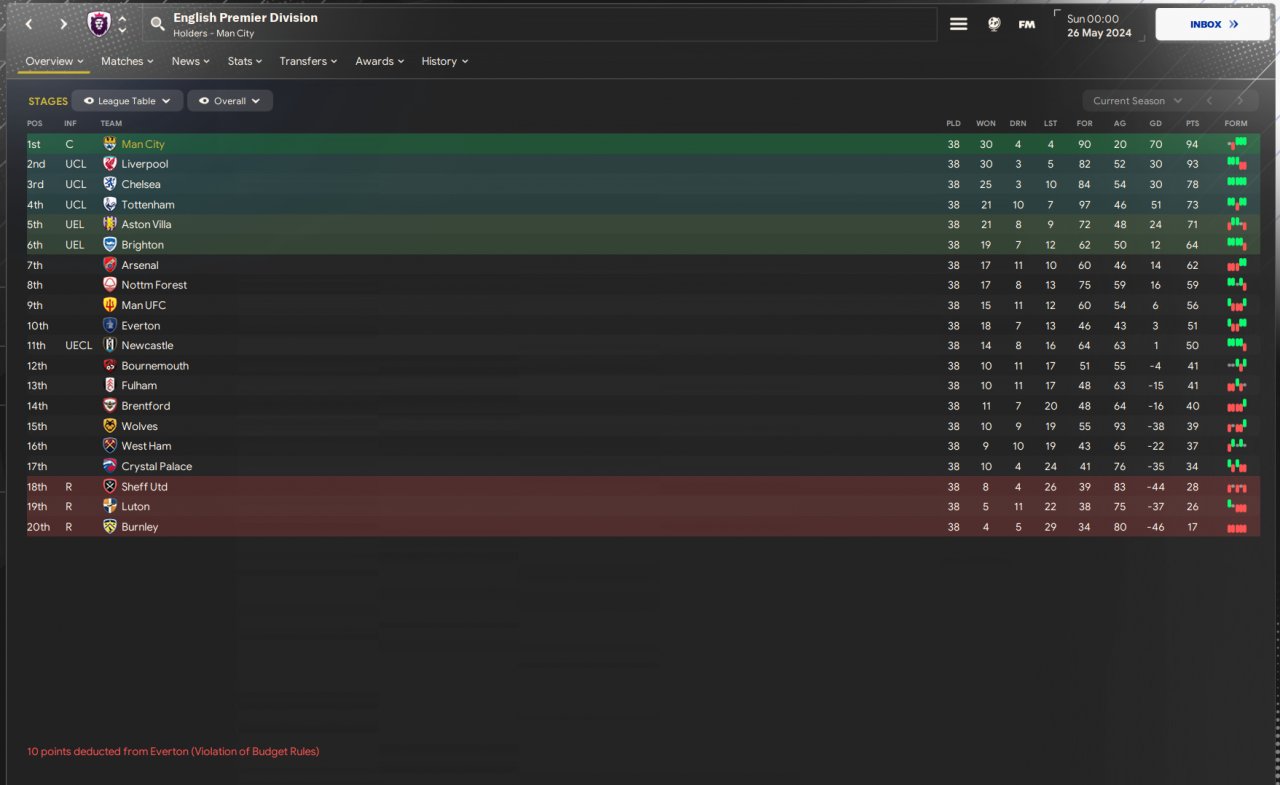
Task: Open the Everton team link
Action: pos(141,326)
